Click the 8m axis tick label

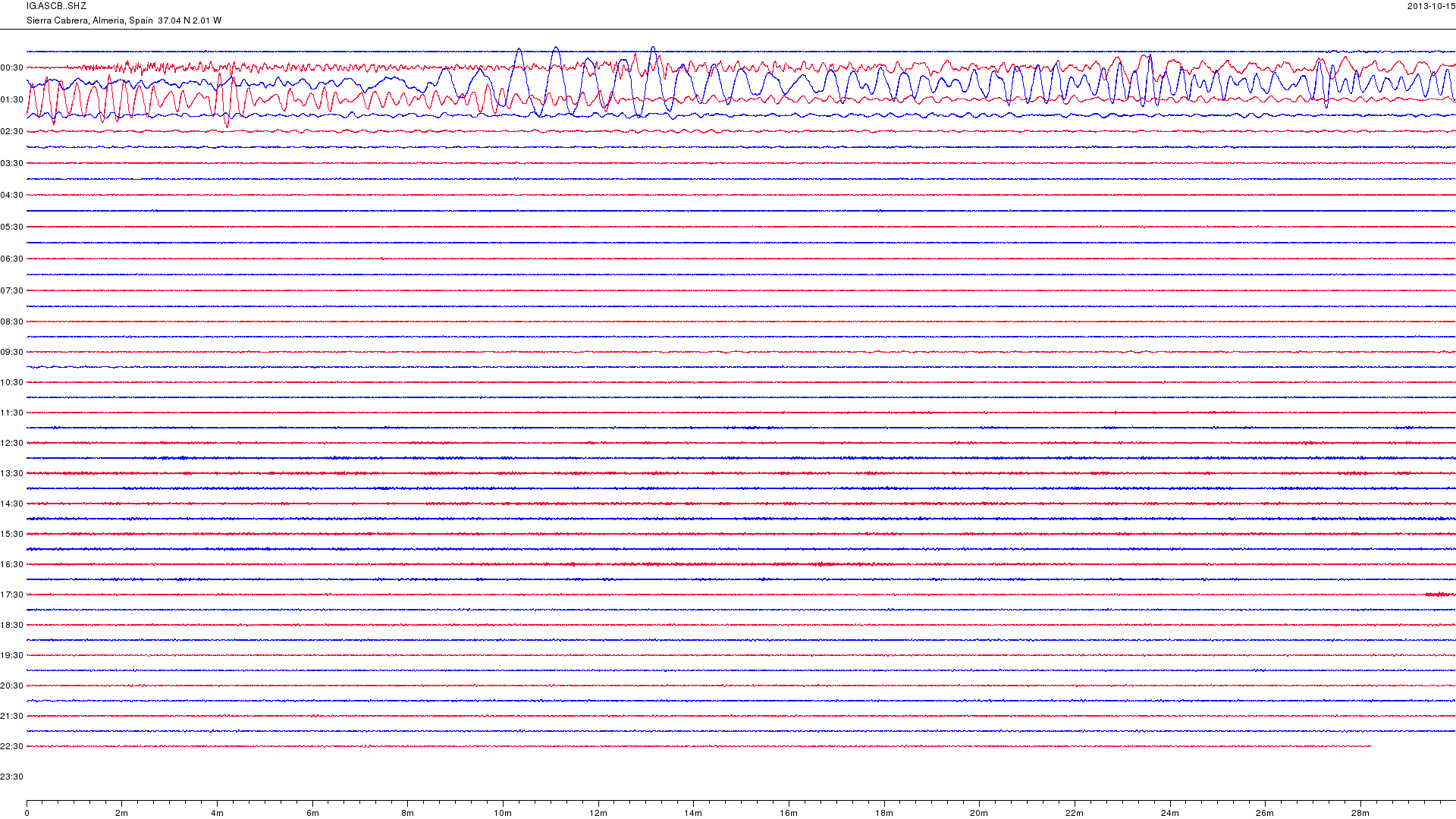(408, 813)
